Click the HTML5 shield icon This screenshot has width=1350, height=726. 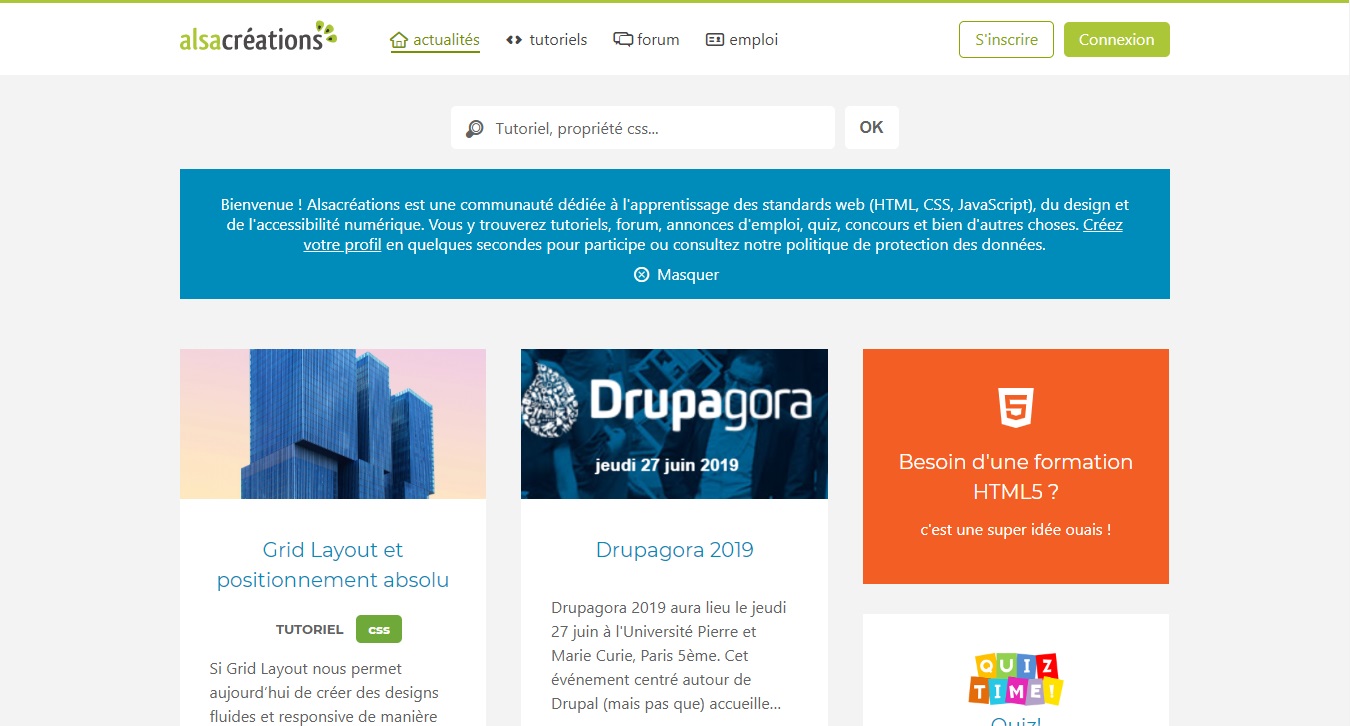(x=1016, y=408)
